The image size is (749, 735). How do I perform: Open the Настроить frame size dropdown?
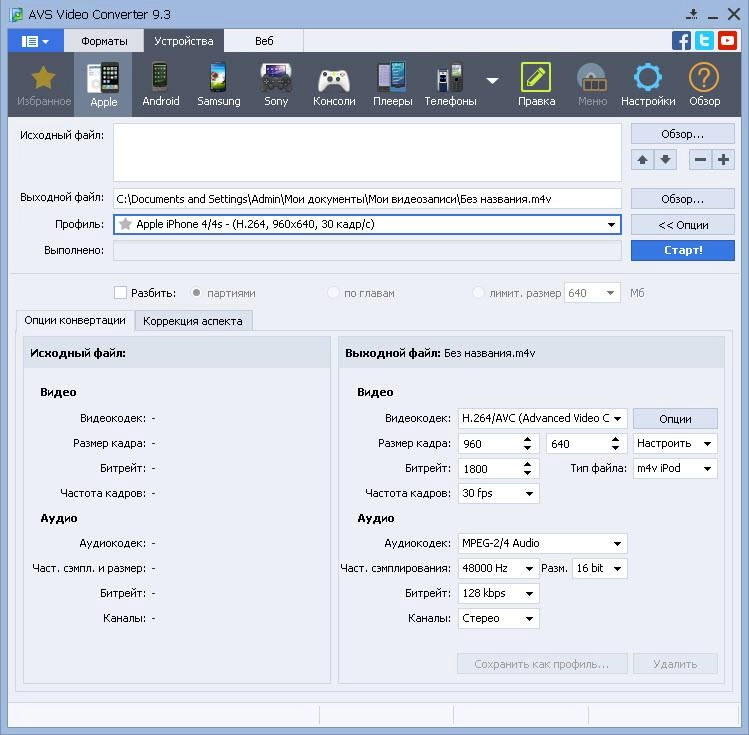pyautogui.click(x=675, y=444)
